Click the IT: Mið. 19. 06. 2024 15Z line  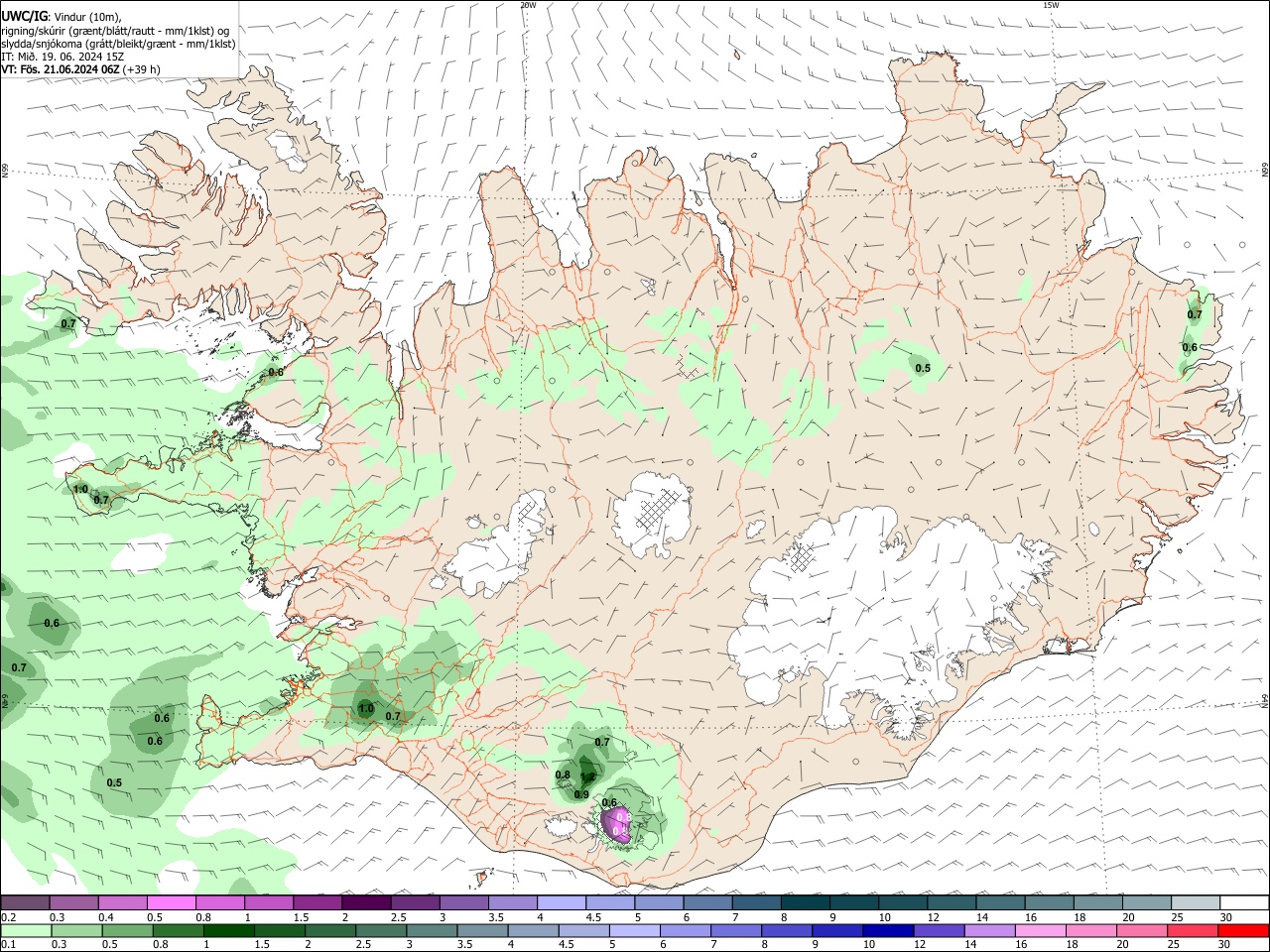click(61, 57)
